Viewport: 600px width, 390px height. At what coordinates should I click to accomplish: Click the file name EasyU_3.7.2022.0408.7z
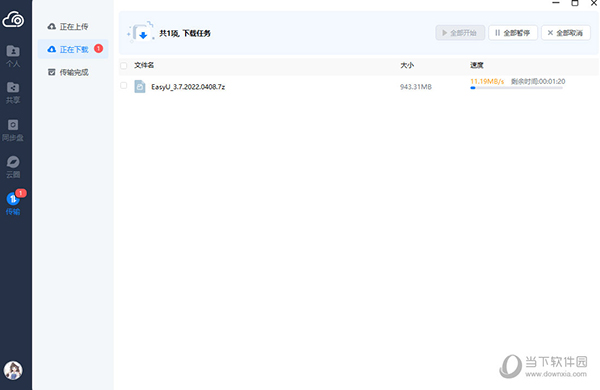click(x=188, y=87)
